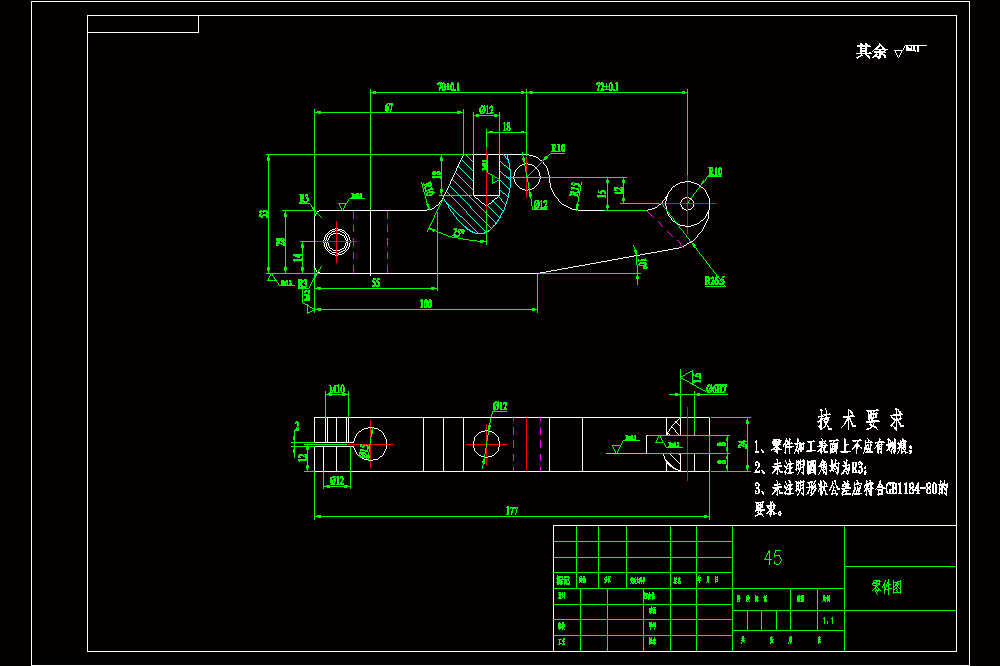Image resolution: width=1000 pixels, height=666 pixels.
Task: Select the '25°' angle dimension
Action: [459, 232]
